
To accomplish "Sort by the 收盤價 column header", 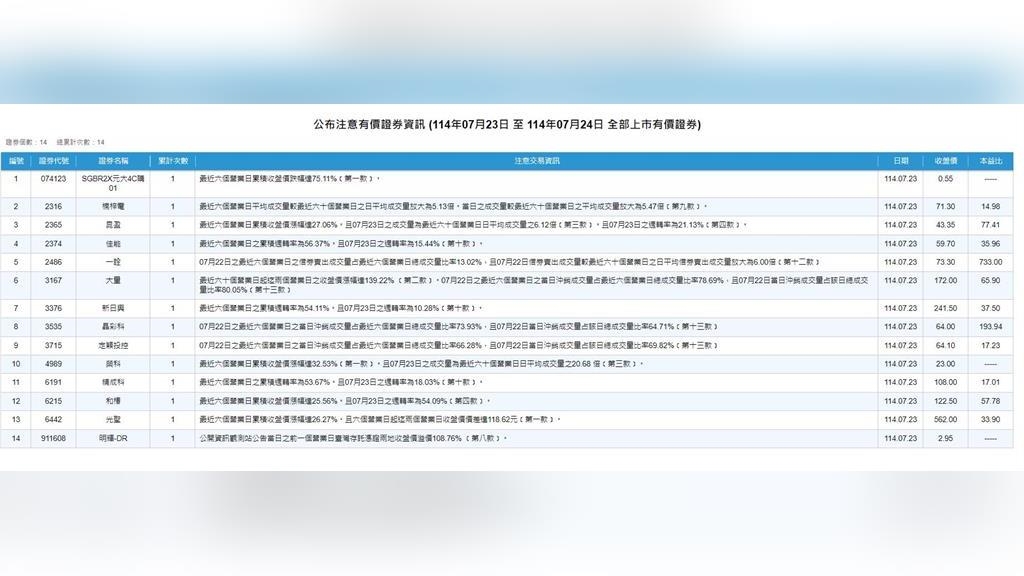I will [945, 161].
